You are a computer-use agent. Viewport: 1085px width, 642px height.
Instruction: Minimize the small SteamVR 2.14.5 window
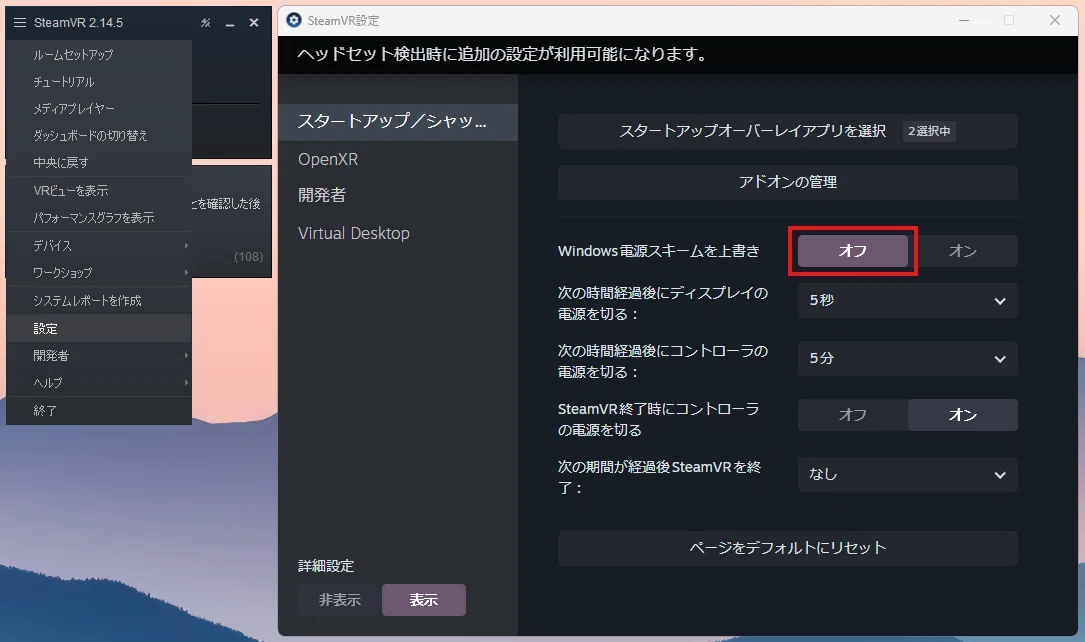pyautogui.click(x=230, y=23)
